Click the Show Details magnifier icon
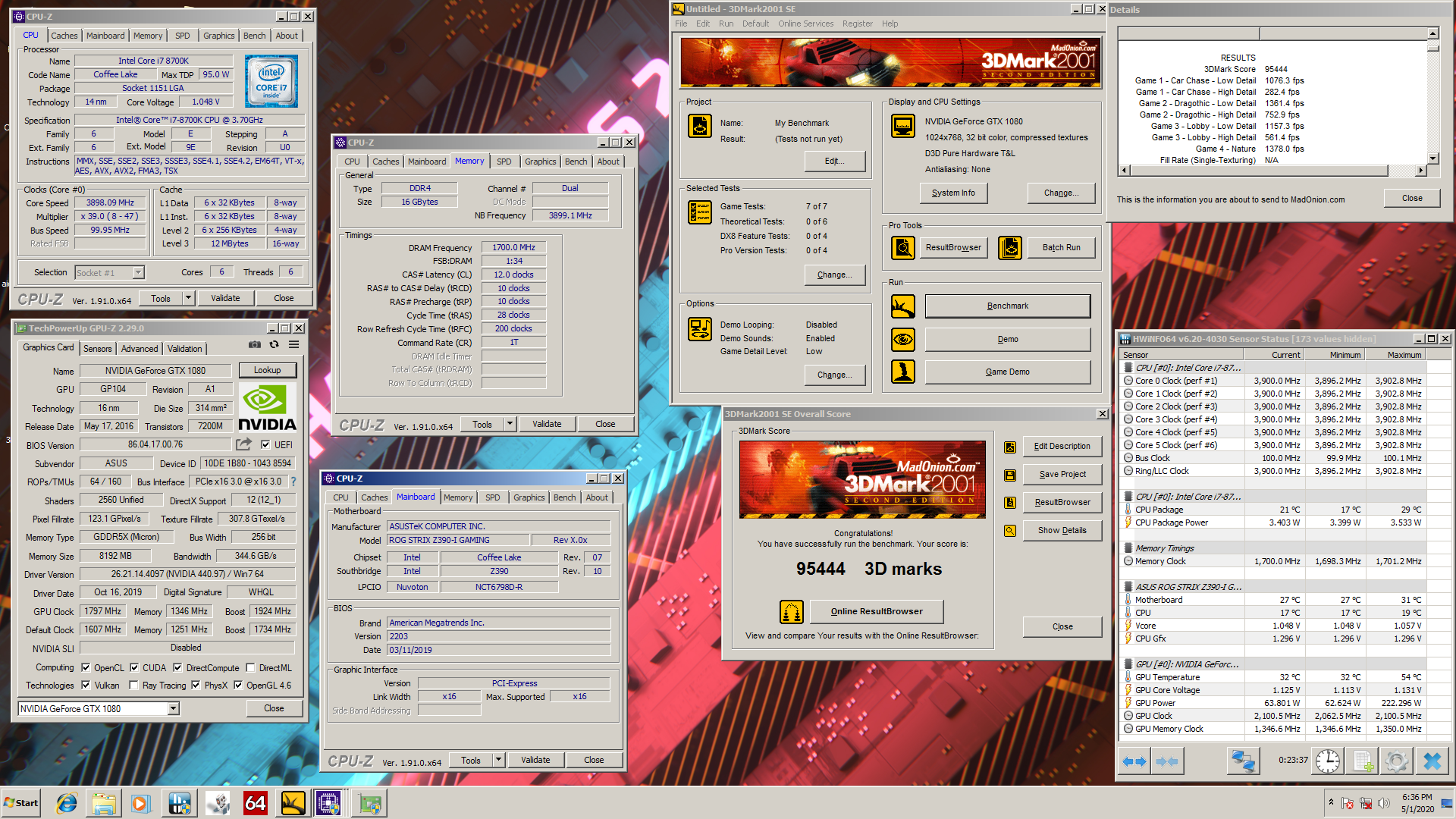 1010,531
